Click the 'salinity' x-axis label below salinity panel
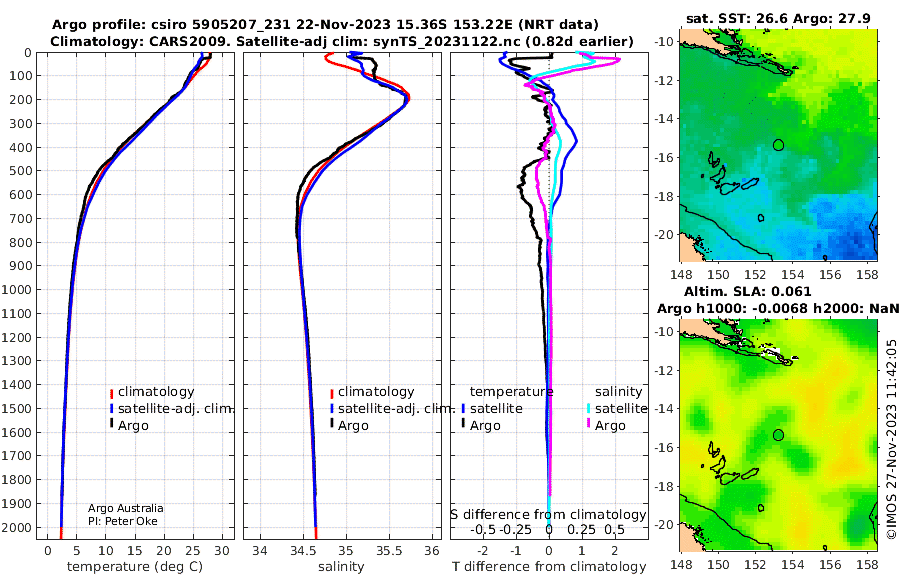Screen dimensions: 900x580 click(342, 567)
